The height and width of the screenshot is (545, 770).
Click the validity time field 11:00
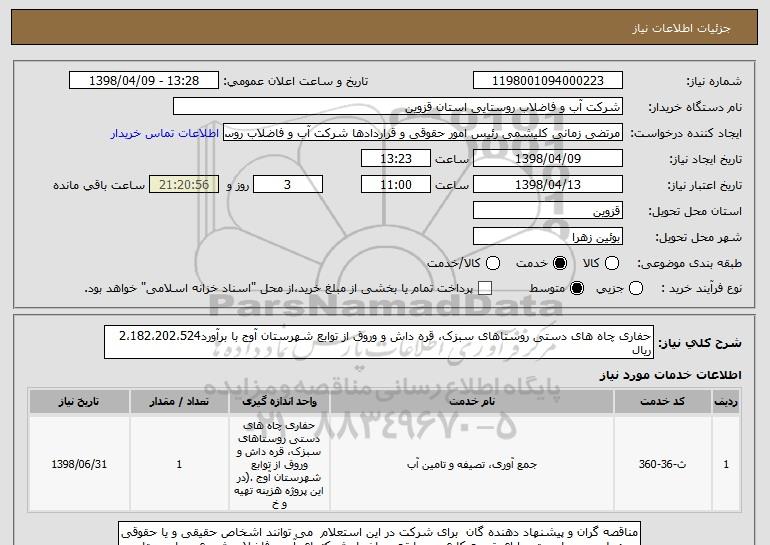coord(396,185)
